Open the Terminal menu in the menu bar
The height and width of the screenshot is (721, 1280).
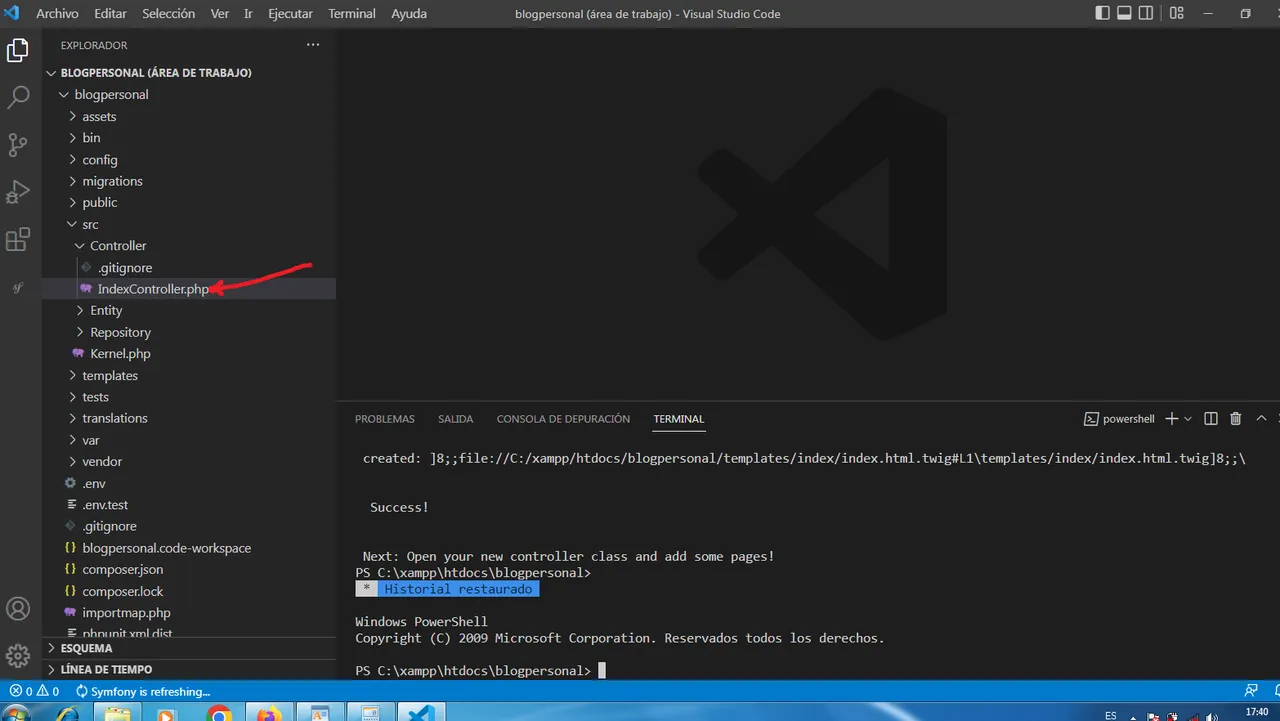[352, 14]
